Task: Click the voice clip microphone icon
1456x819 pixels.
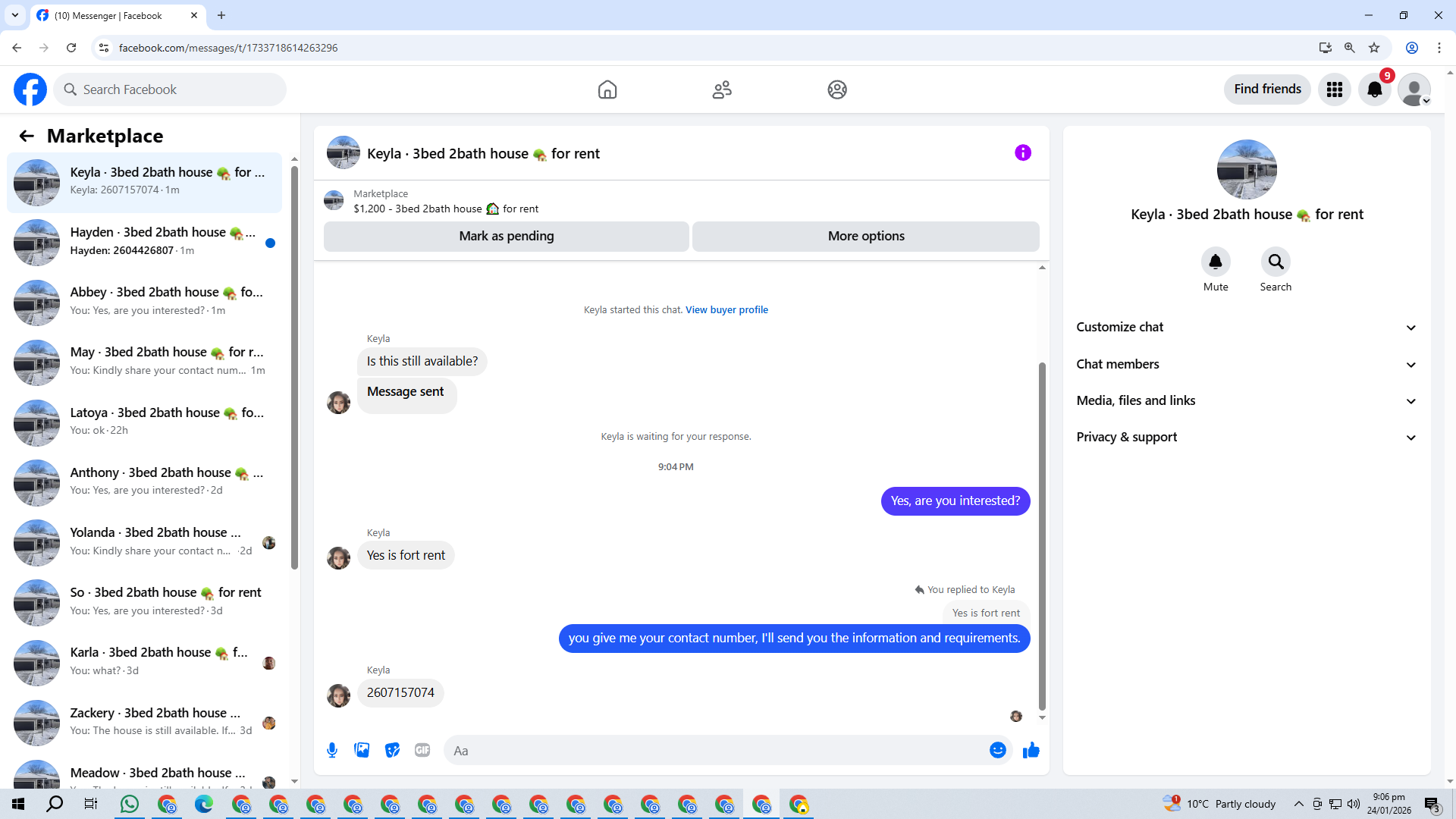Action: click(x=332, y=750)
